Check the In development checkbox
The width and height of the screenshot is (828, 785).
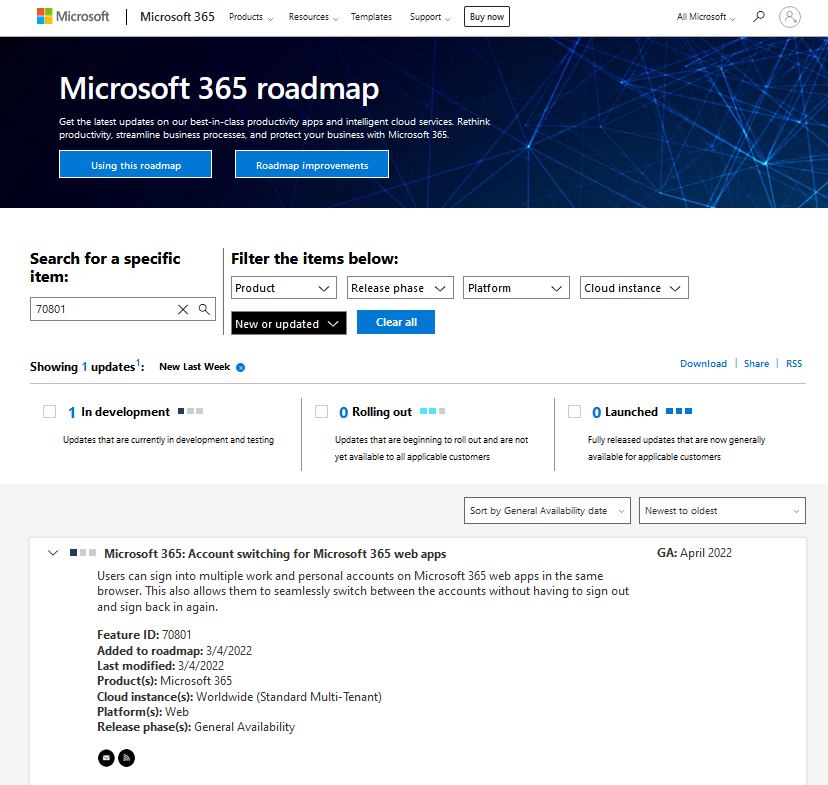[x=50, y=412]
